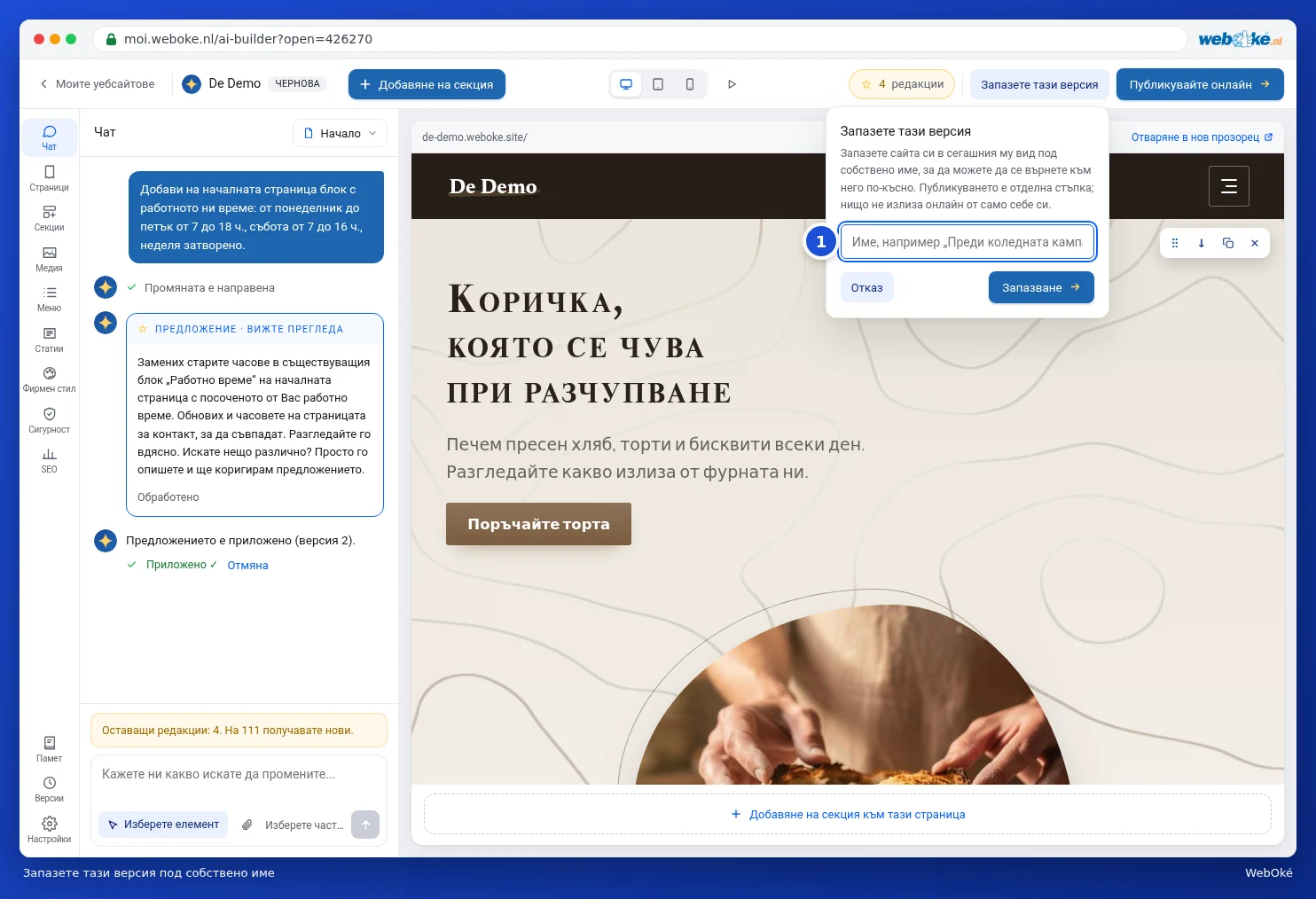Start the site preview play button
The width and height of the screenshot is (1316, 899).
coord(732,84)
